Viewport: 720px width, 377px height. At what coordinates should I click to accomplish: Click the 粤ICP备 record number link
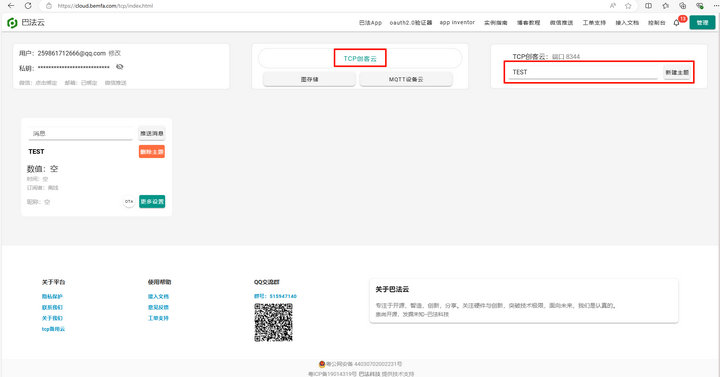332,374
